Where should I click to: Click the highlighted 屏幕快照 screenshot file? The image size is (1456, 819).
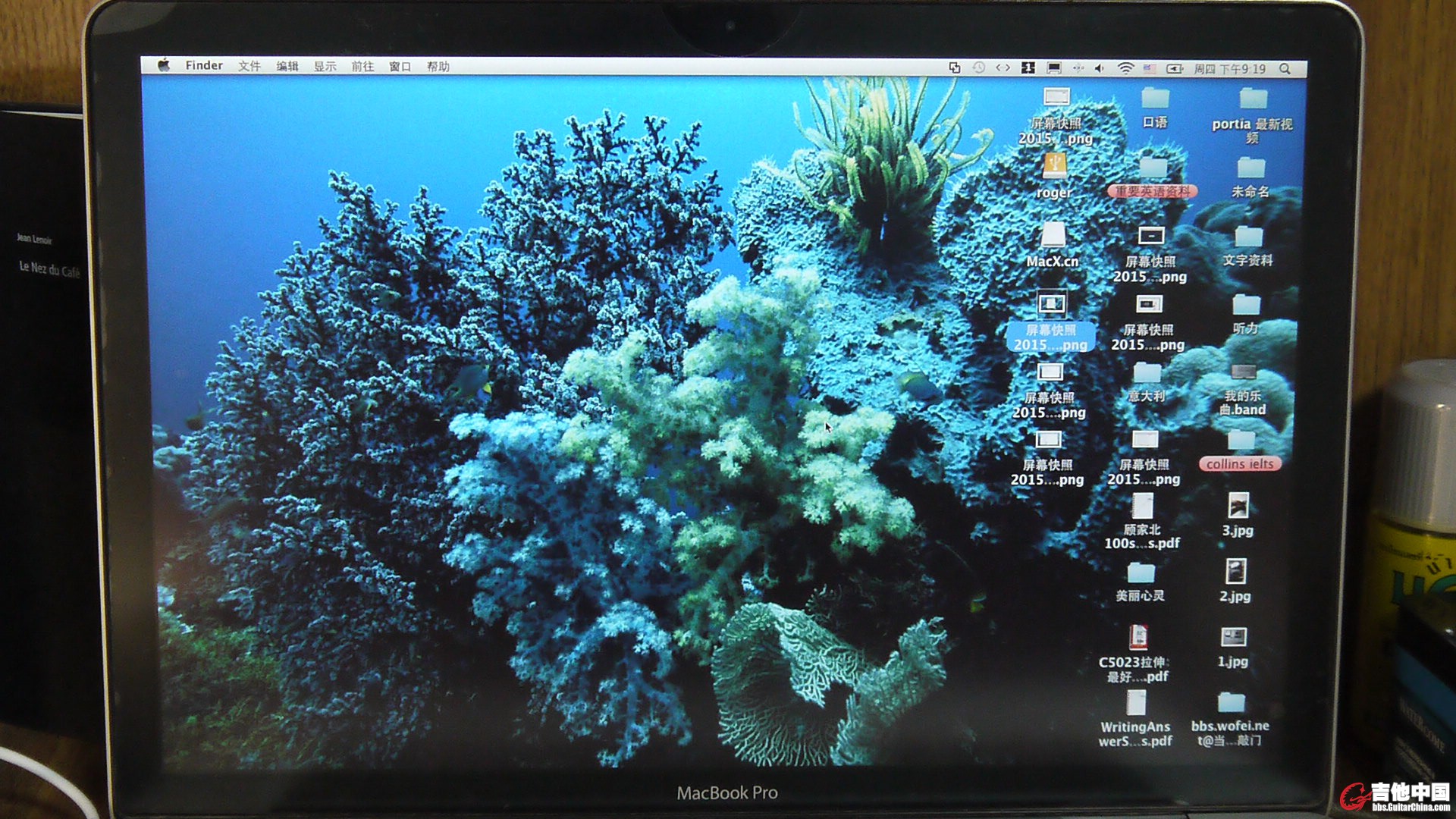1051,305
